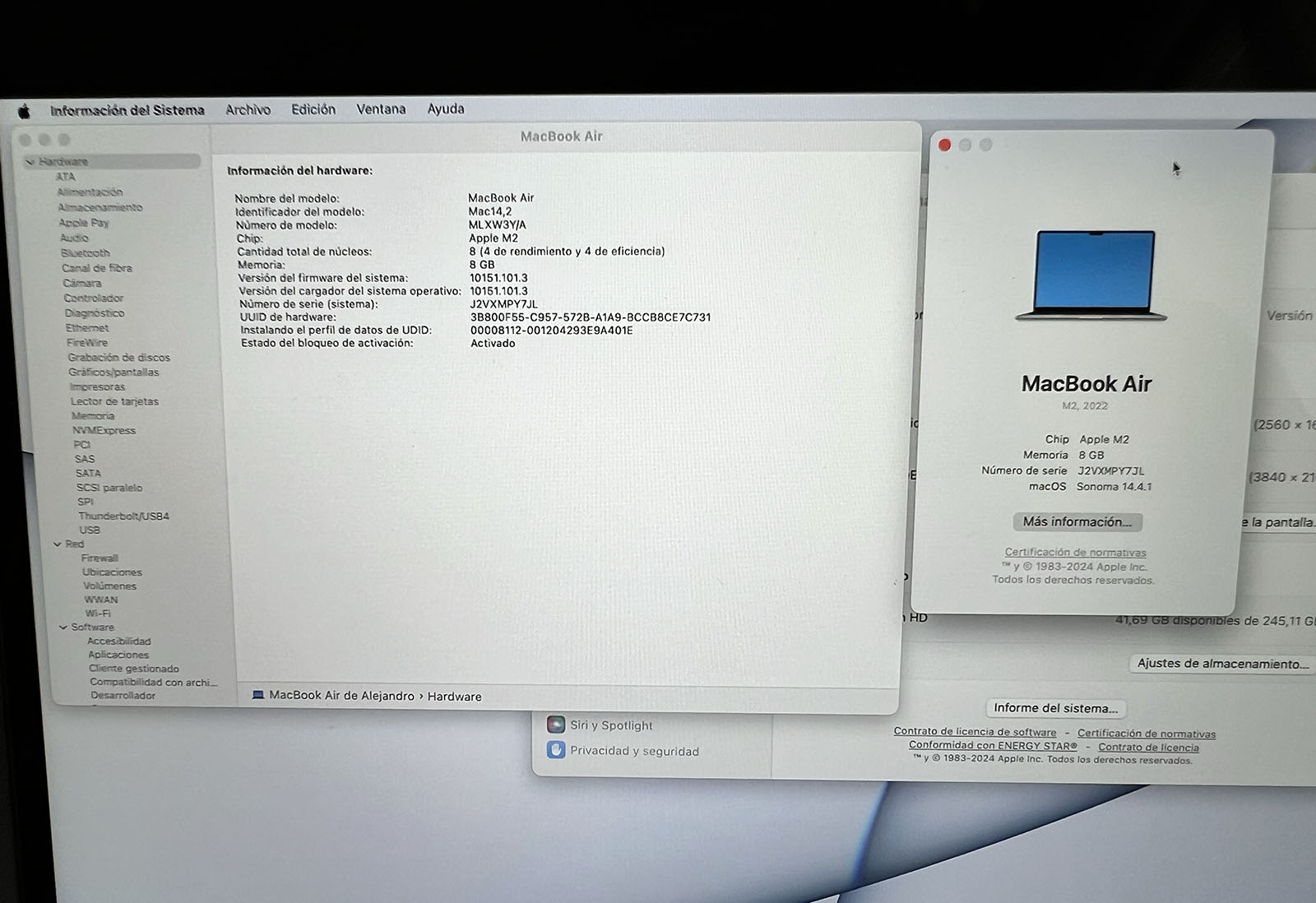This screenshot has height=903, width=1316.
Task: Open the Ayuda menu
Action: [x=446, y=109]
